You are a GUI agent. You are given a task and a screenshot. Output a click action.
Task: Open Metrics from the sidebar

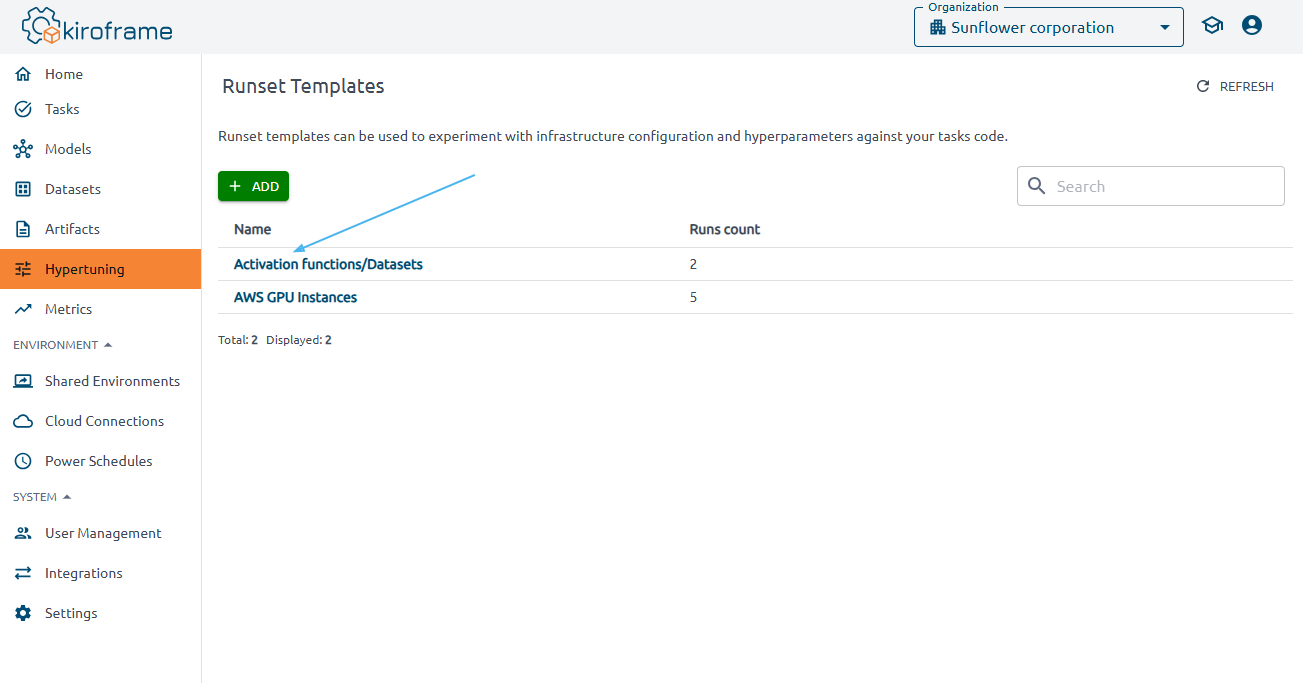tap(68, 309)
